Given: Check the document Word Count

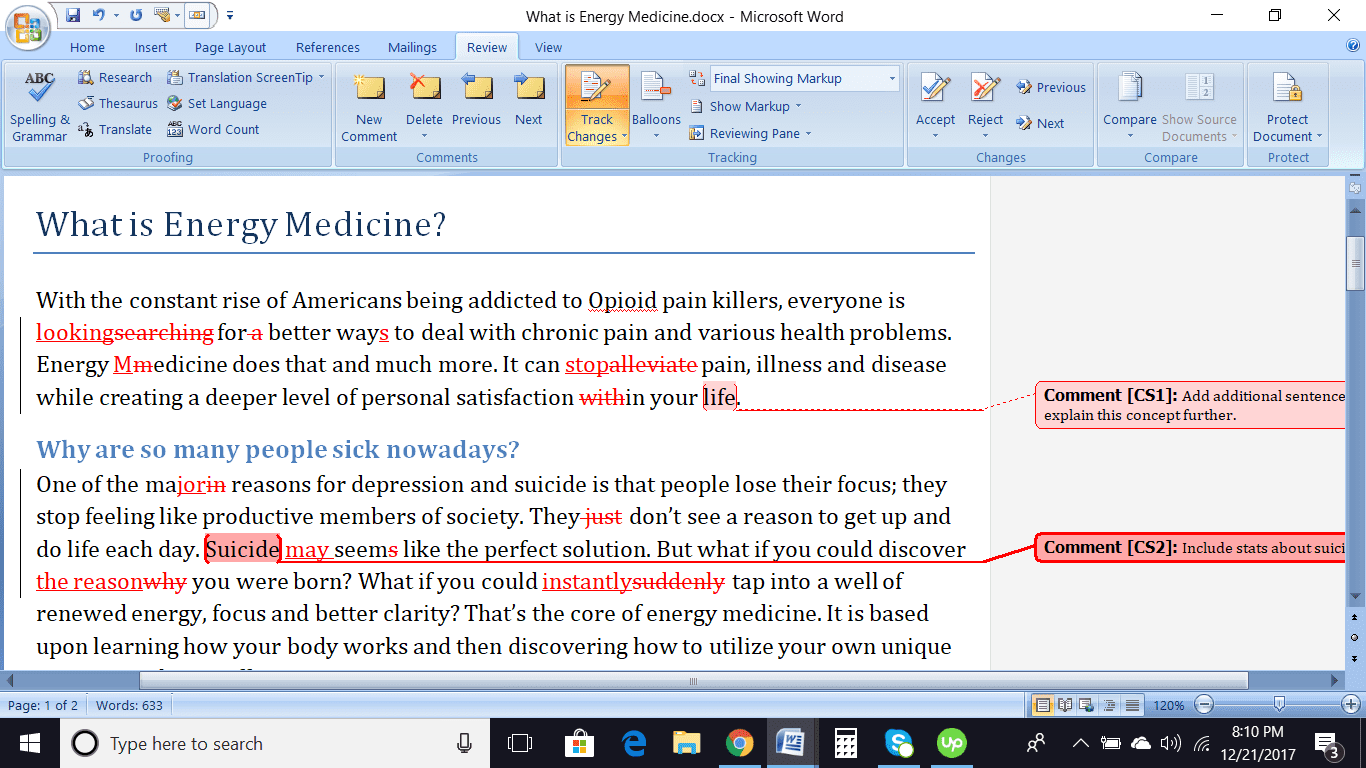Looking at the screenshot, I should coord(223,129).
